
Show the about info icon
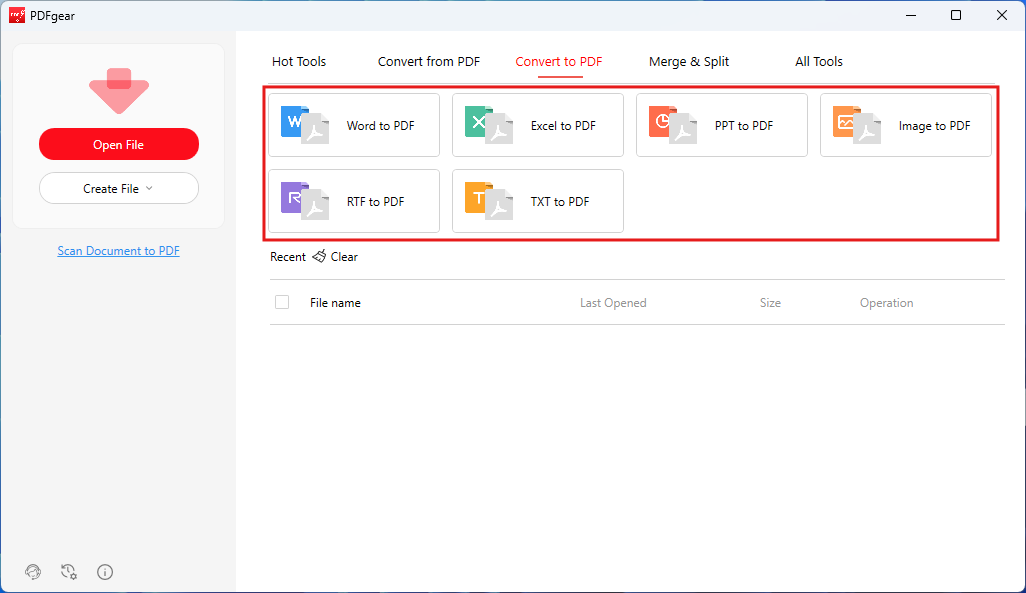click(x=105, y=572)
